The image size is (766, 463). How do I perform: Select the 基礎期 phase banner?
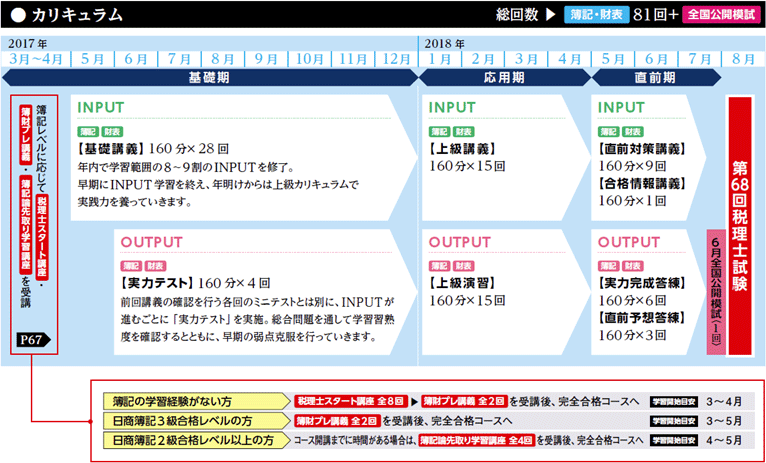click(212, 77)
